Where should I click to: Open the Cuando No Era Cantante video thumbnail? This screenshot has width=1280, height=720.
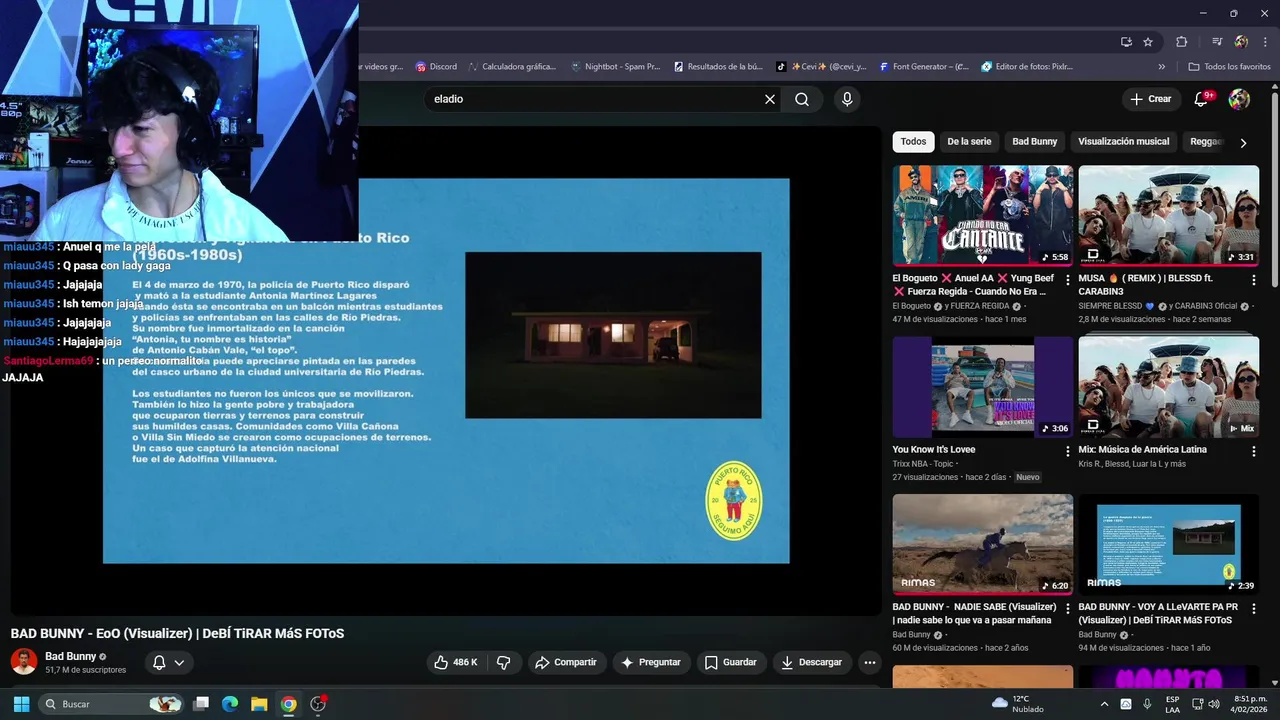[x=983, y=215]
